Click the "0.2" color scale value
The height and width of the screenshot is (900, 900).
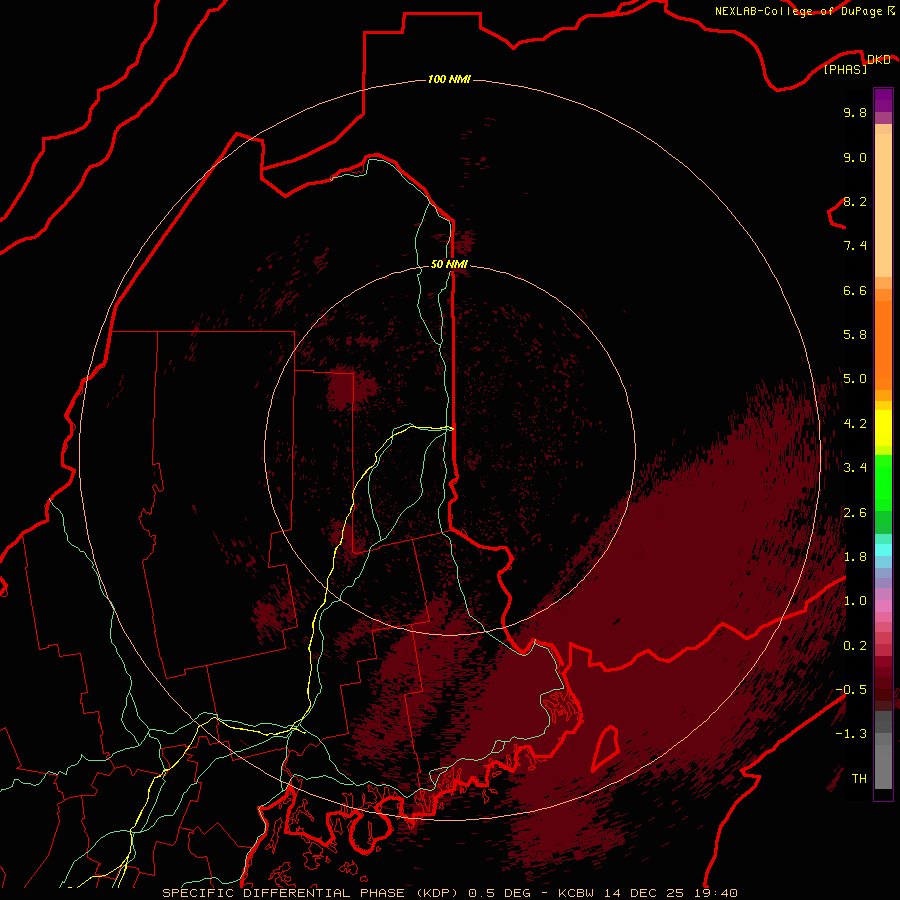tap(855, 646)
